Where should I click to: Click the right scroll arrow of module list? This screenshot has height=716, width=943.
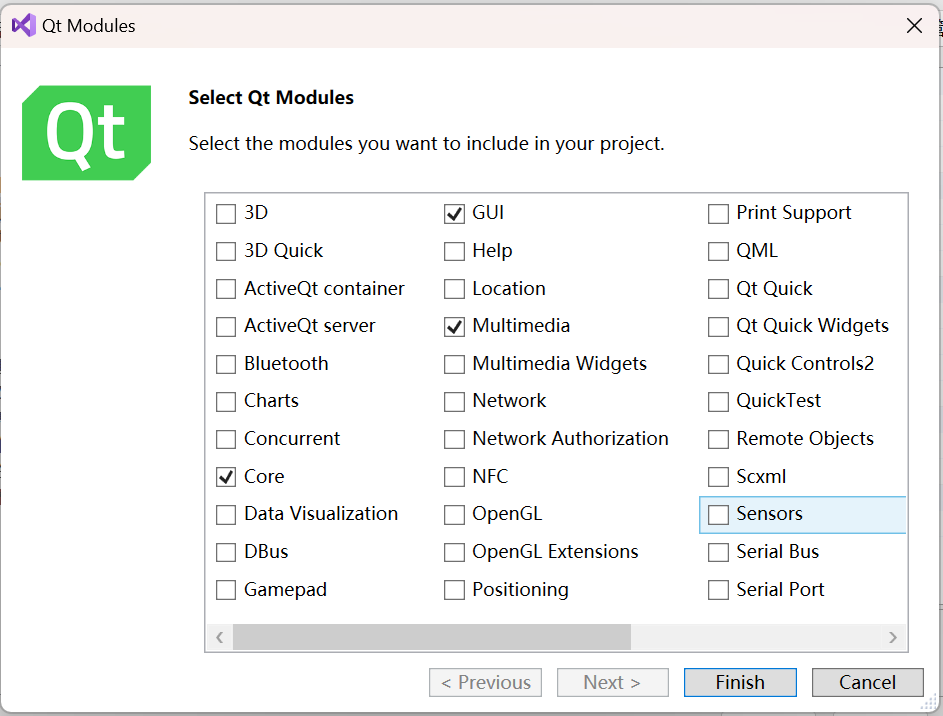pos(893,637)
